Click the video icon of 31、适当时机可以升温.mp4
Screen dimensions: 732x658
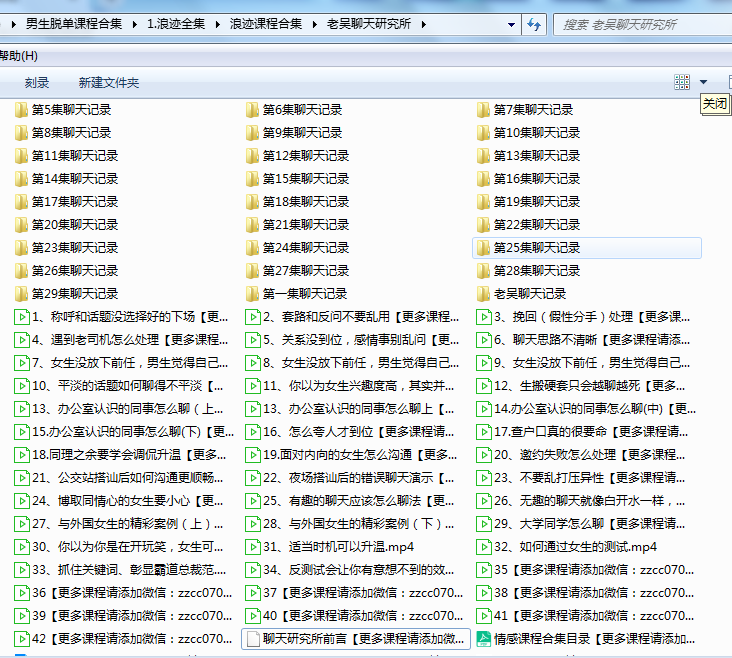coord(253,547)
